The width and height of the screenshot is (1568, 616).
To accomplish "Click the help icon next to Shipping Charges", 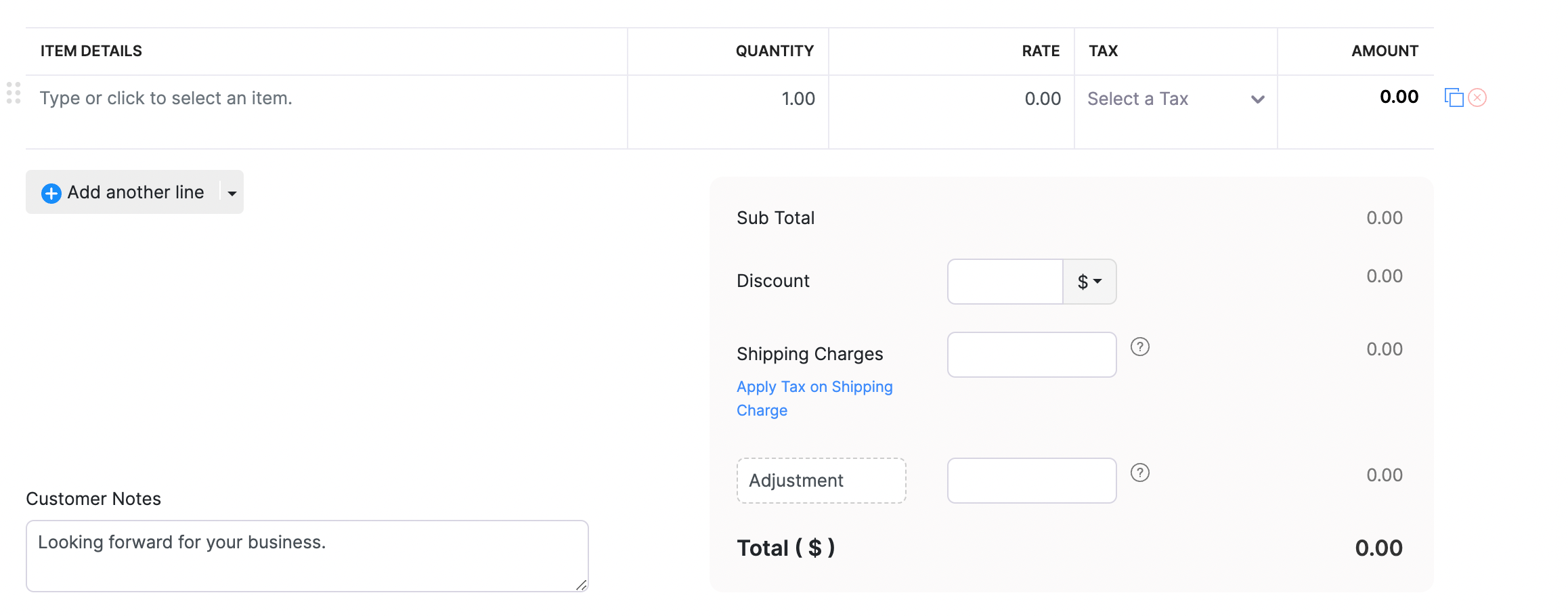I will [1140, 347].
